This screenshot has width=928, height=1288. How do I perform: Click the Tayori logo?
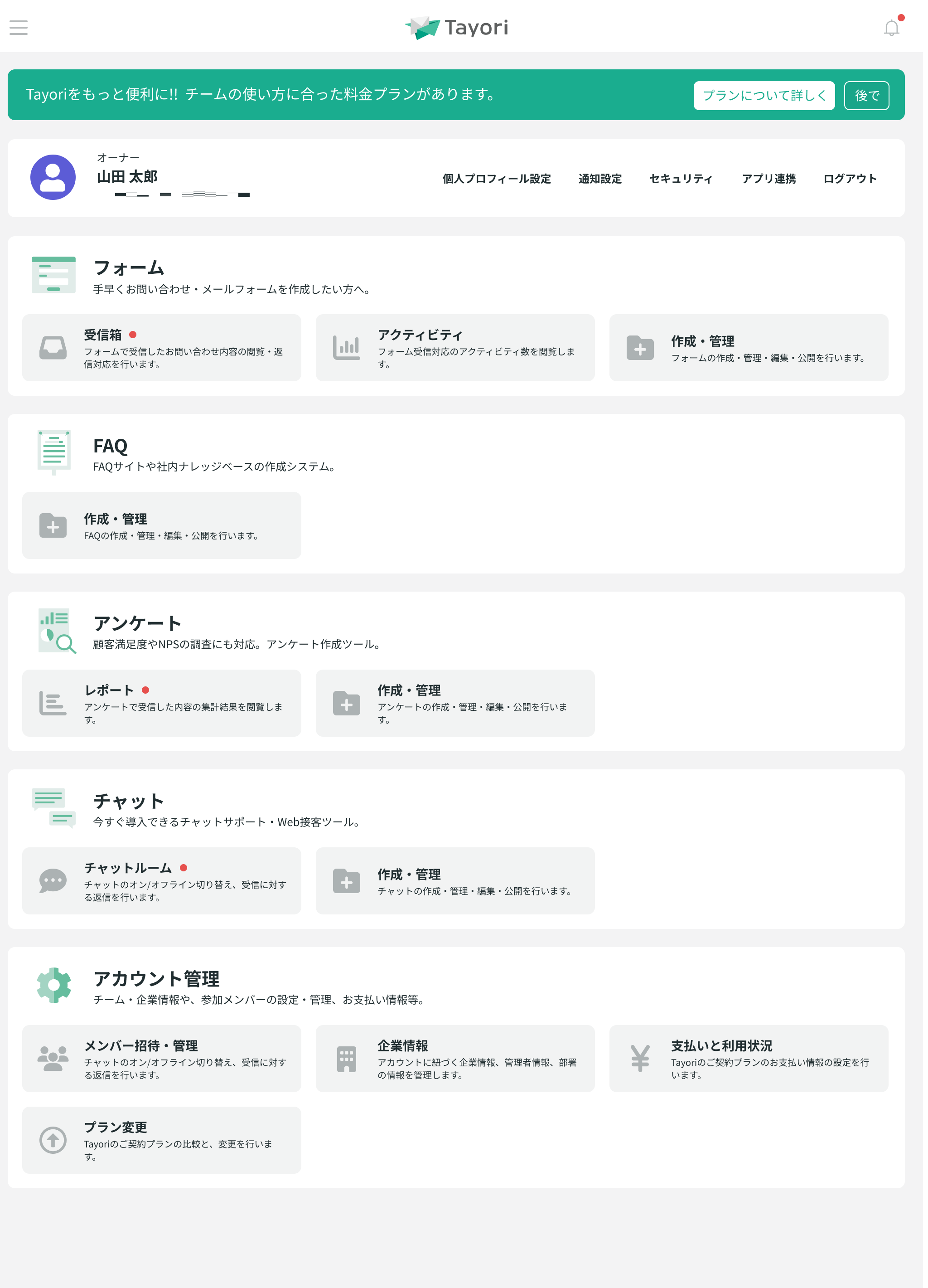(459, 28)
